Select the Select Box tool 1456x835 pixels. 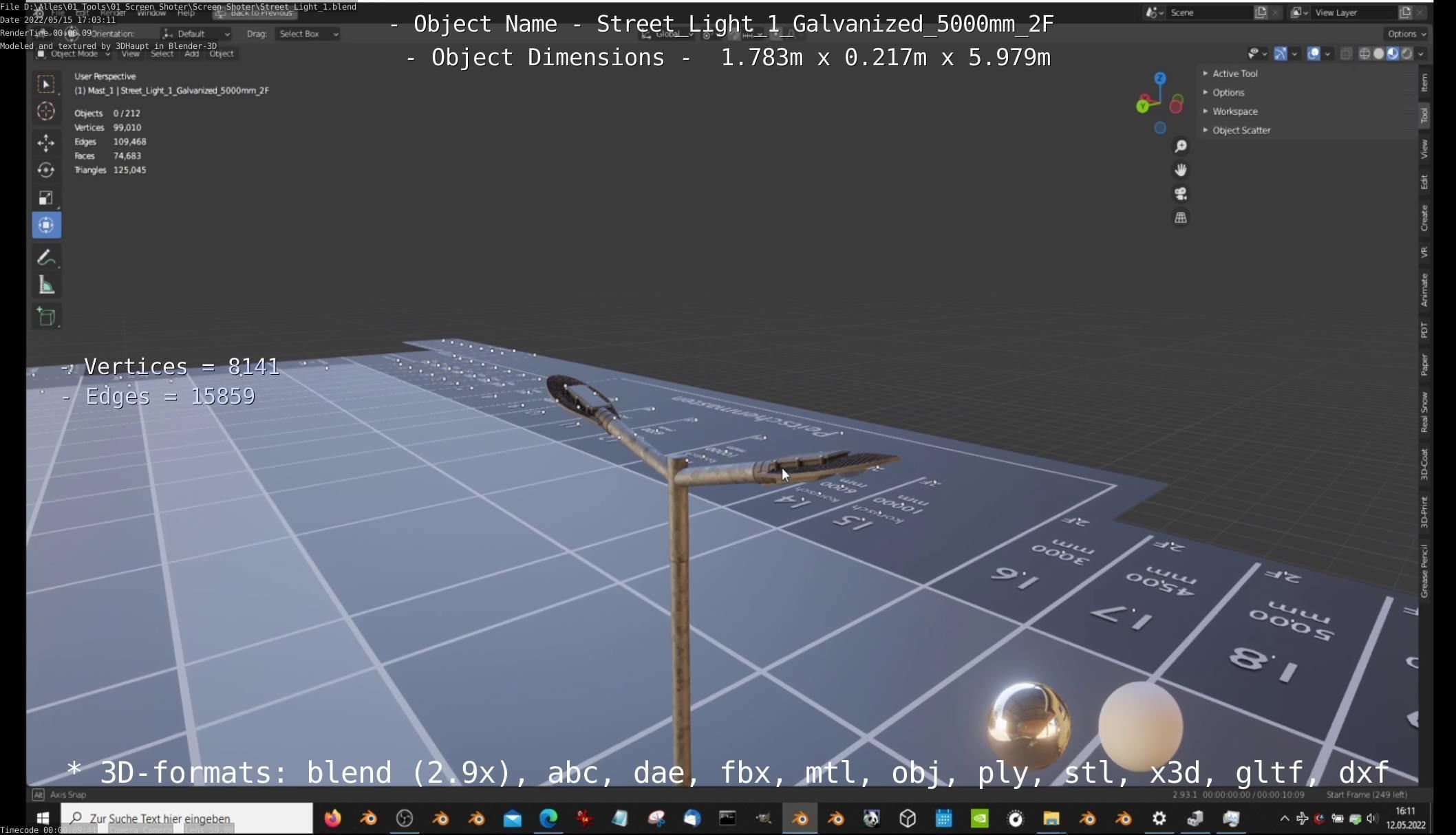tap(46, 84)
